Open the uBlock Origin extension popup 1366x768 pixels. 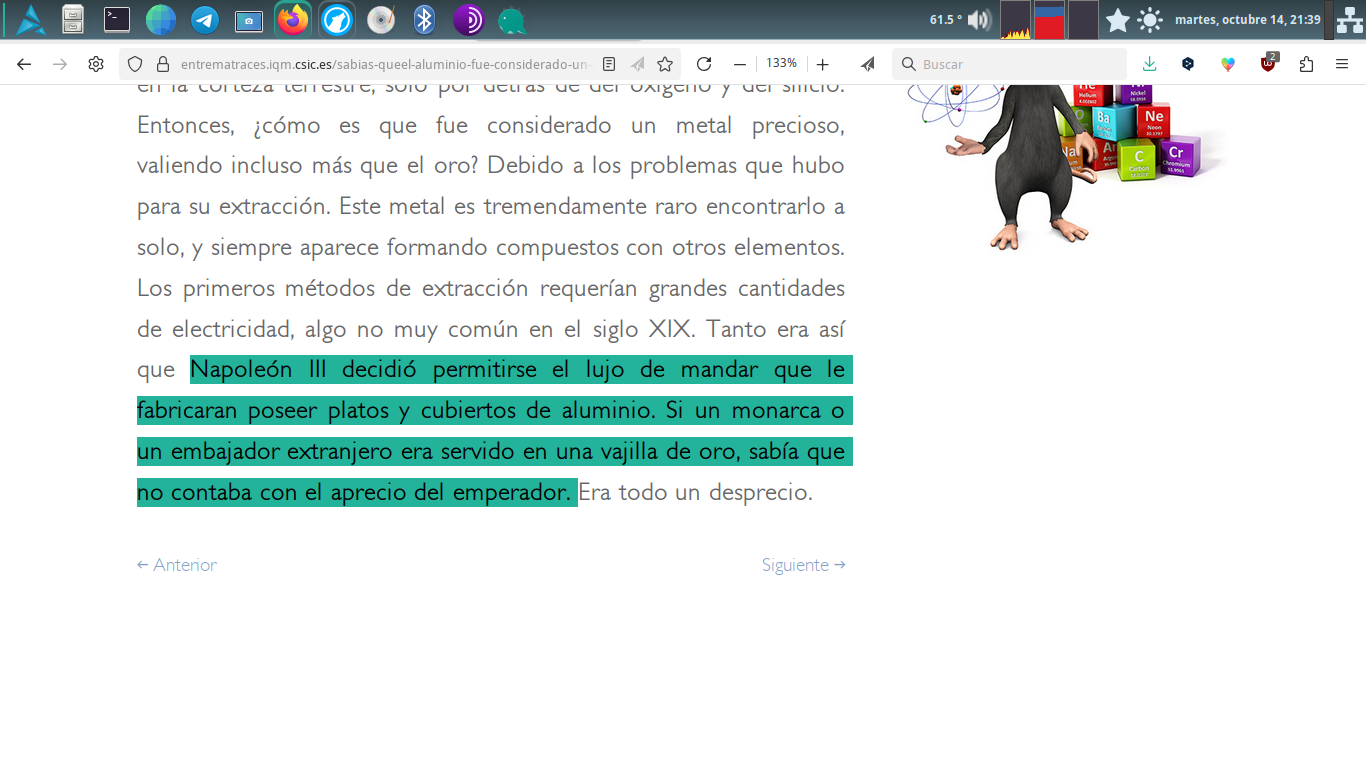coord(1268,63)
